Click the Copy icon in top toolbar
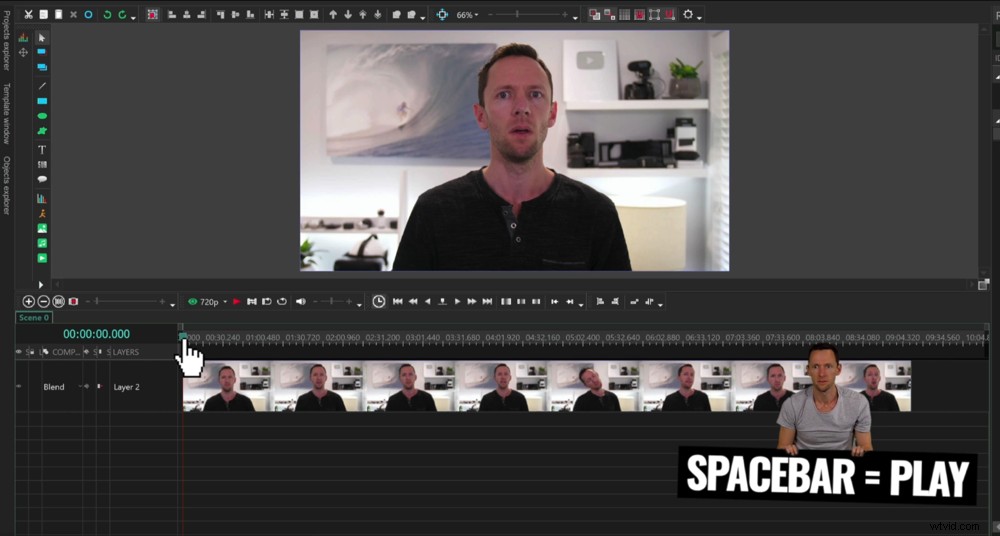The image size is (1000, 536). coord(43,14)
